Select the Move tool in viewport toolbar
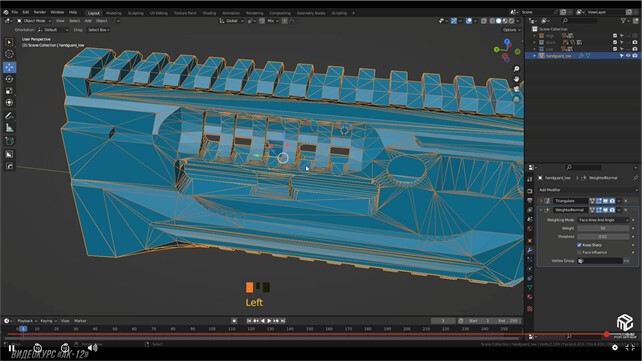Viewport: 642px width, 361px height. (x=9, y=67)
